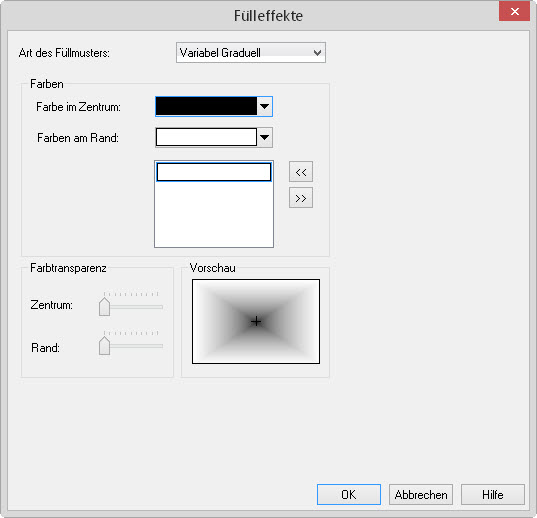Open the Art des Füllmusters combo box

pyautogui.click(x=251, y=53)
